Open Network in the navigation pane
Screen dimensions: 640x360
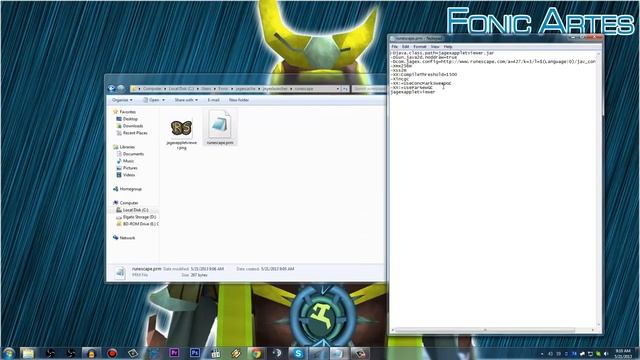pyautogui.click(x=127, y=238)
